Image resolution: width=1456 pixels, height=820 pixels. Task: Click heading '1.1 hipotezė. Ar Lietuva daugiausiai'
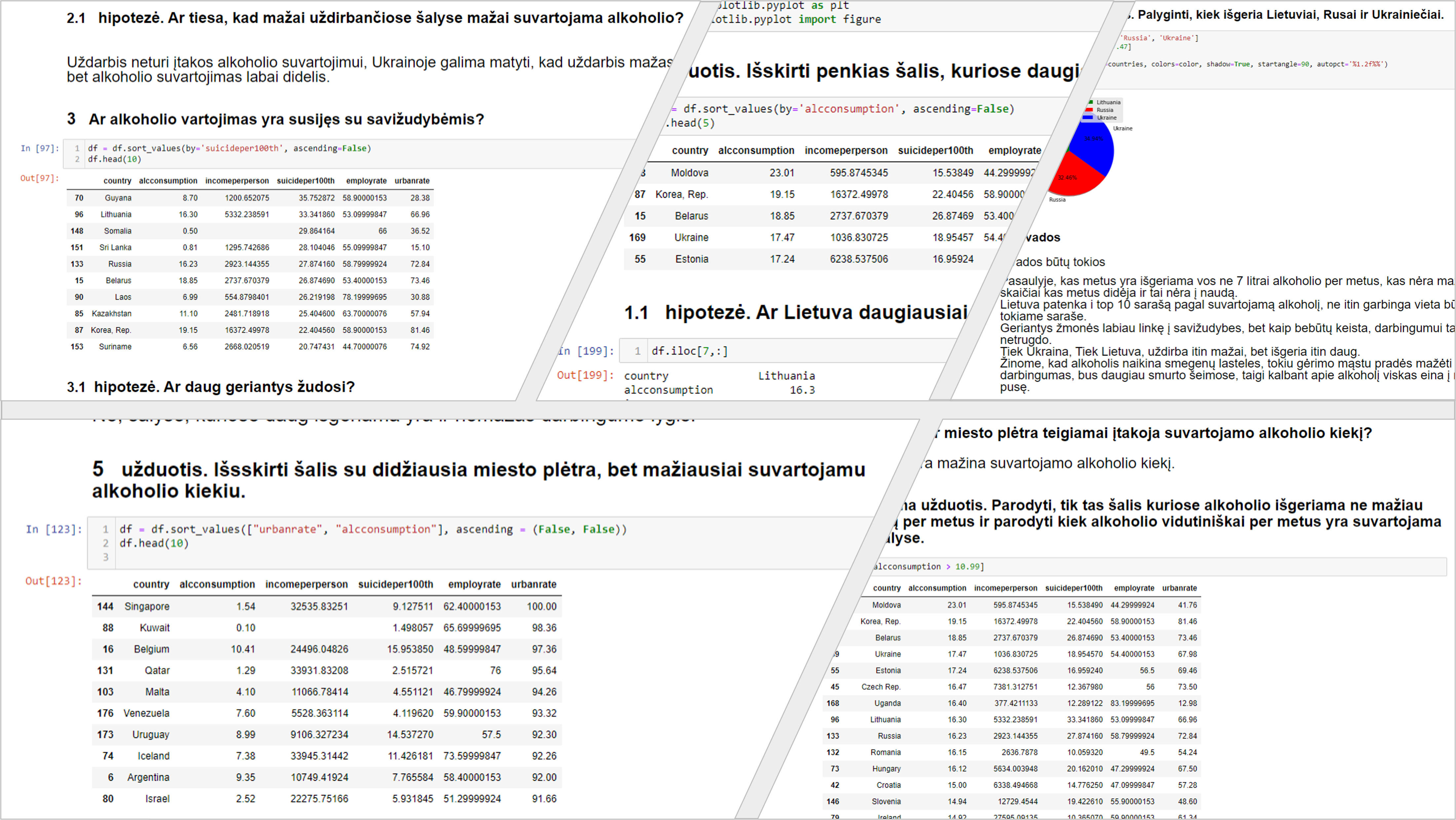tap(795, 312)
